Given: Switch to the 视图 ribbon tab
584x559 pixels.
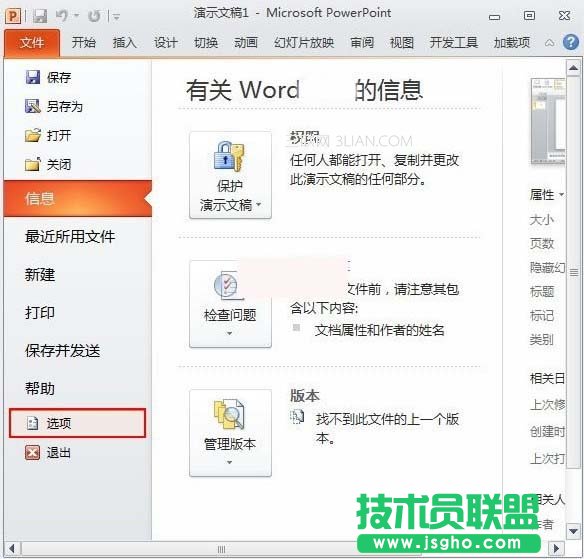Looking at the screenshot, I should [402, 43].
